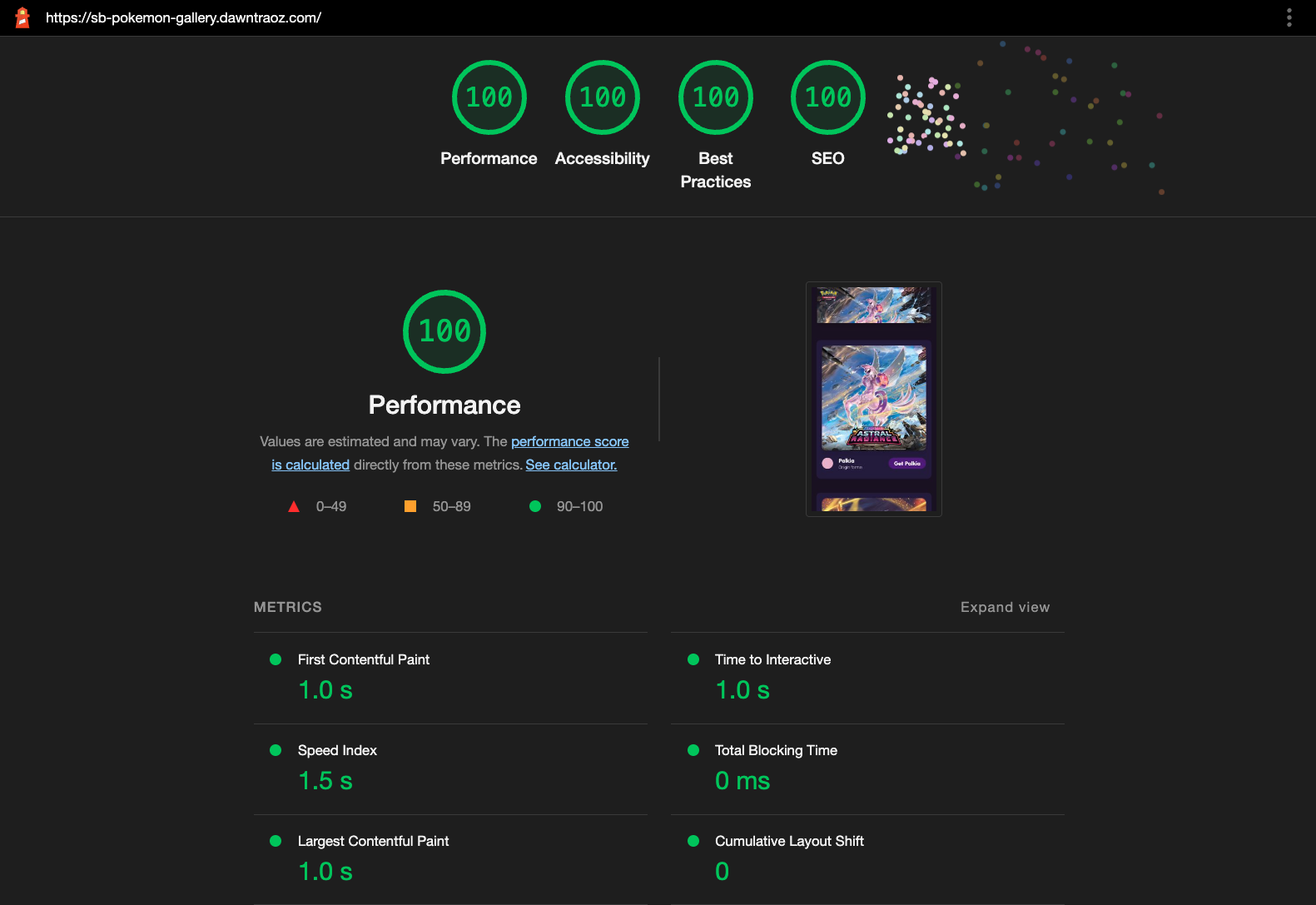Click the '90–100' legend range text
The image size is (1316, 905).
click(x=580, y=506)
